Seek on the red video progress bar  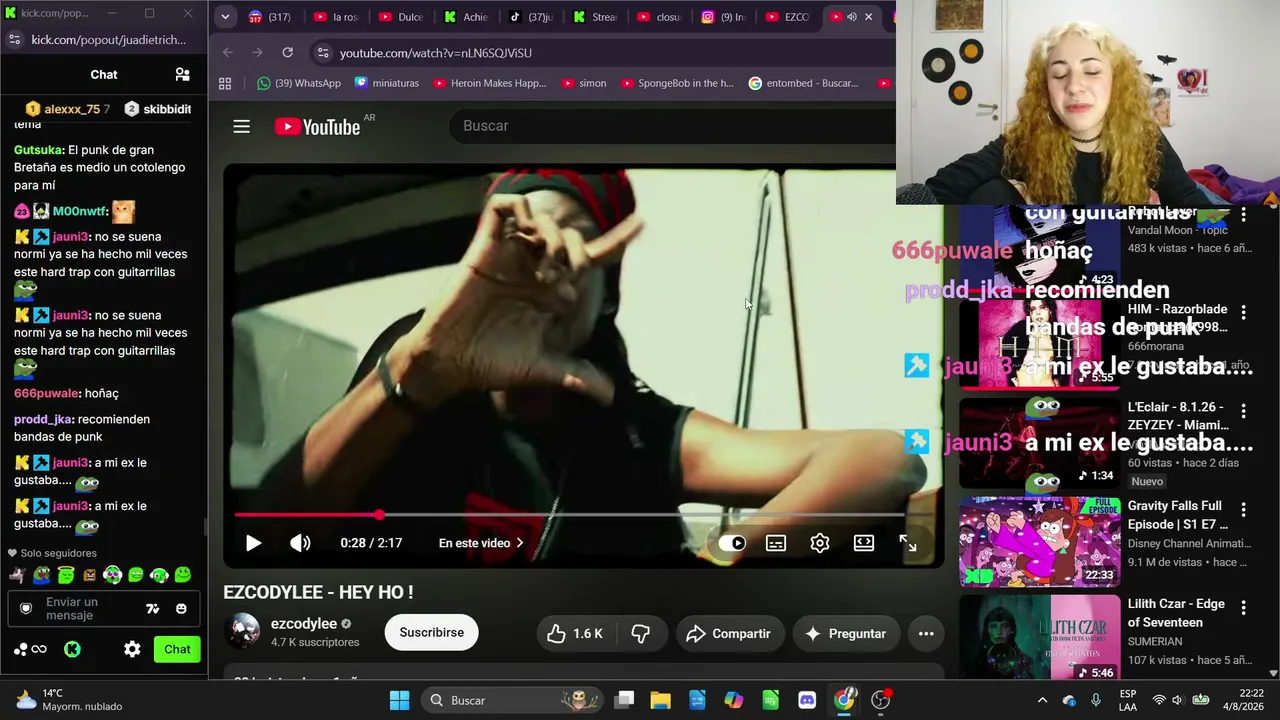570,515
